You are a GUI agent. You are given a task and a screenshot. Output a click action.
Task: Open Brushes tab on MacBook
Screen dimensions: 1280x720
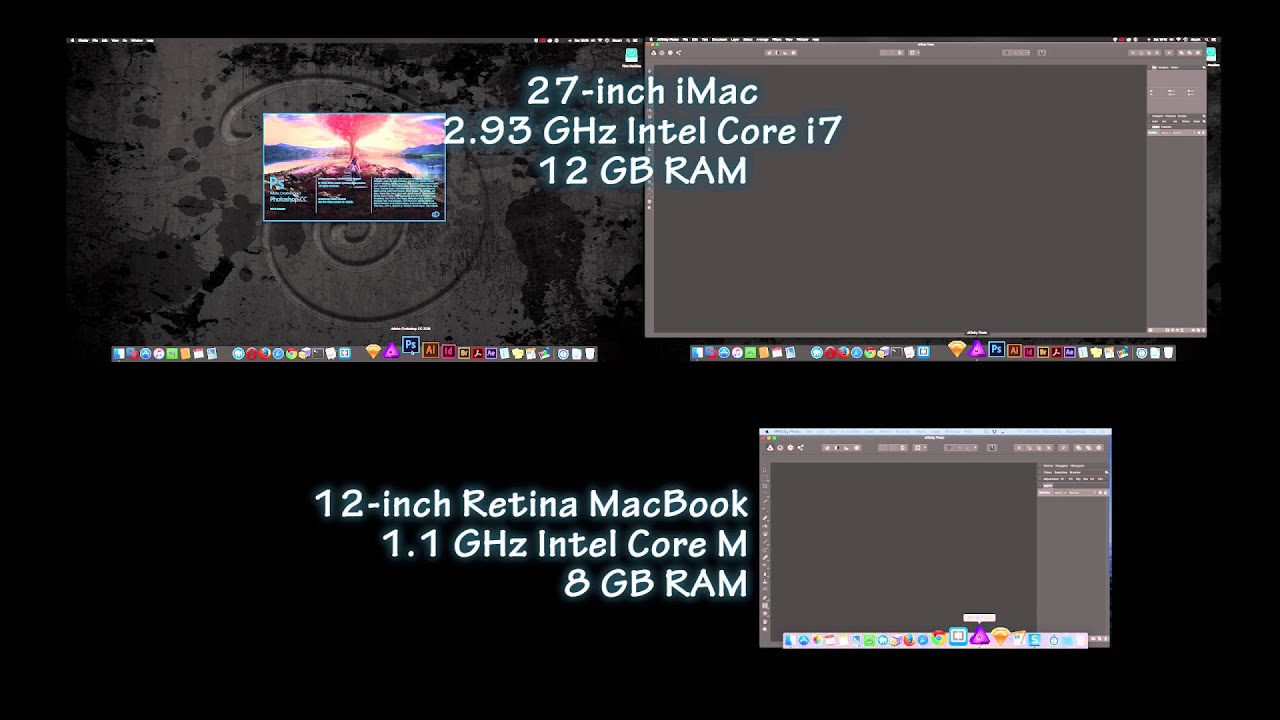tap(1075, 472)
